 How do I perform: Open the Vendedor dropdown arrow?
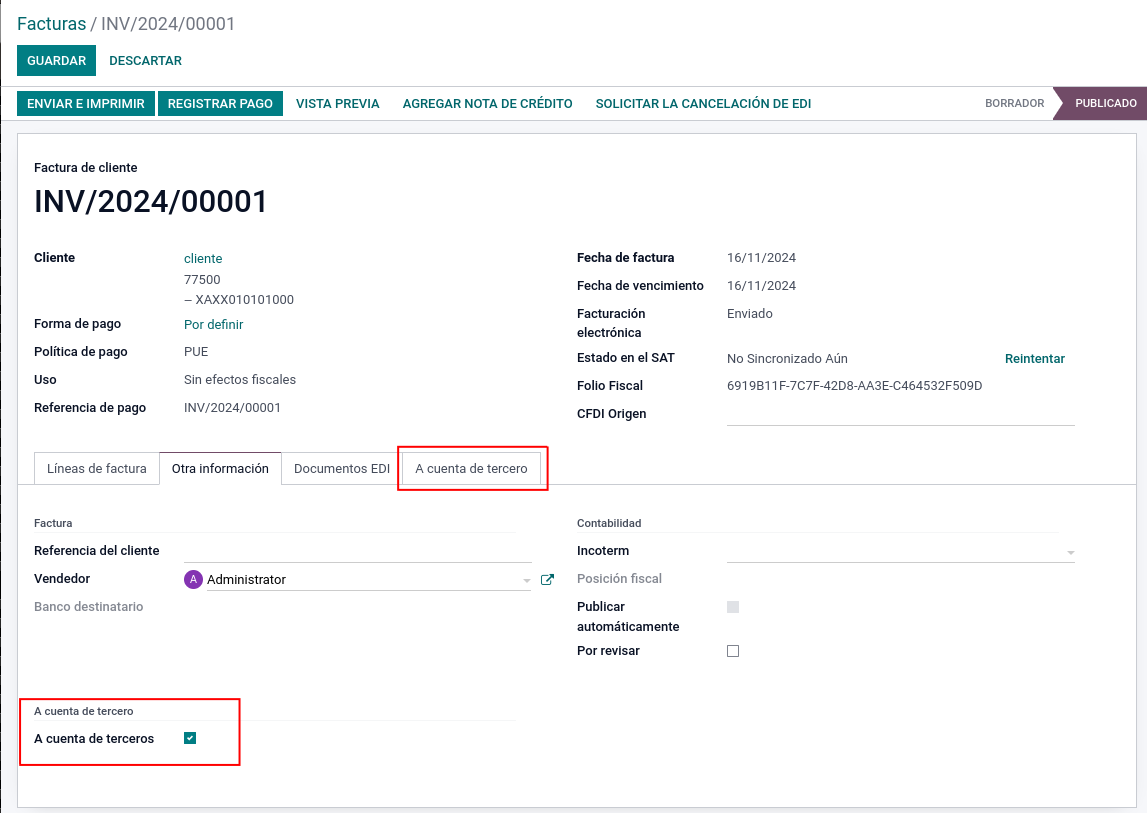[526, 580]
